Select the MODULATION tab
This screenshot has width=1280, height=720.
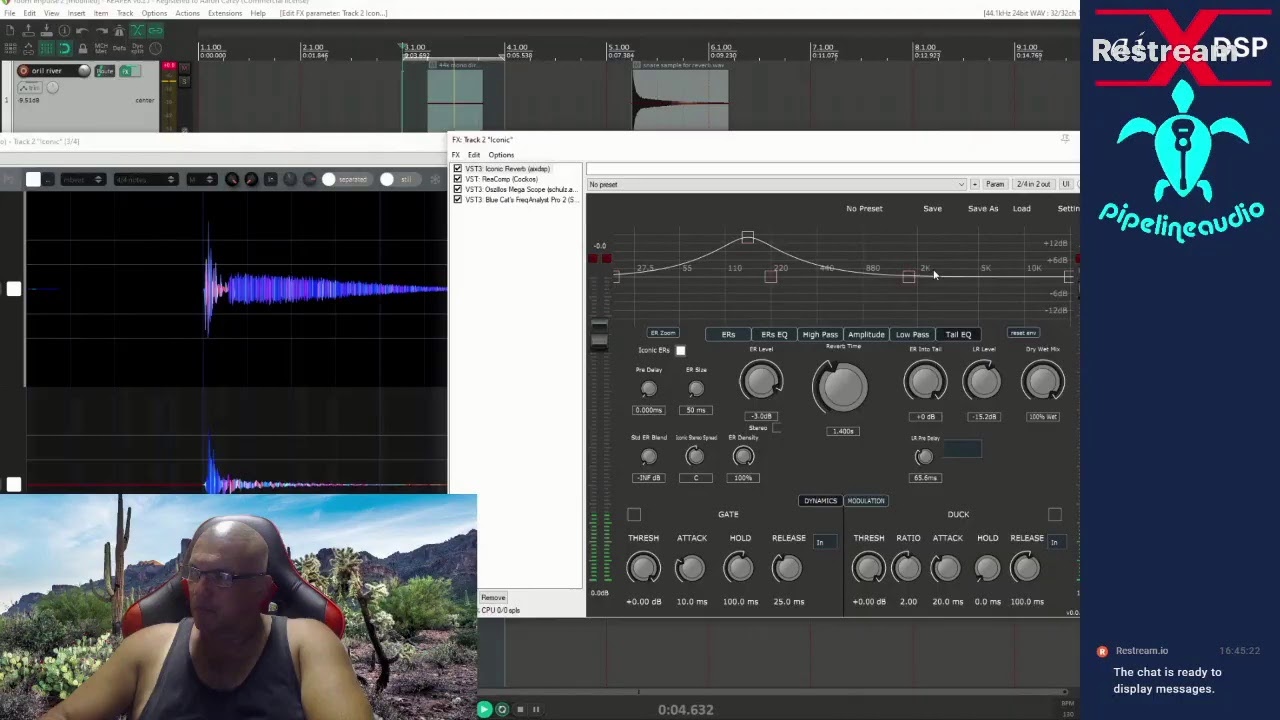(x=866, y=501)
